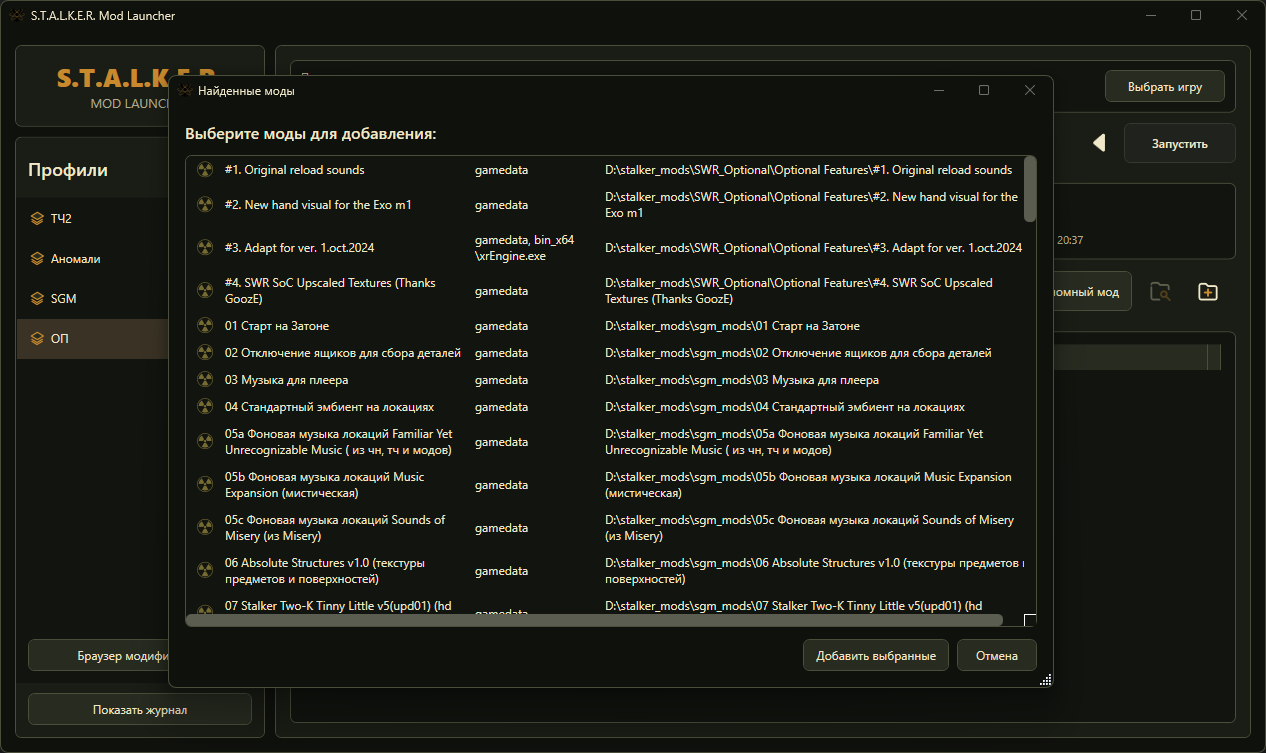
Task: Select mod name '#3. Adapt for ver. 1.oct.2024'
Action: pos(299,247)
